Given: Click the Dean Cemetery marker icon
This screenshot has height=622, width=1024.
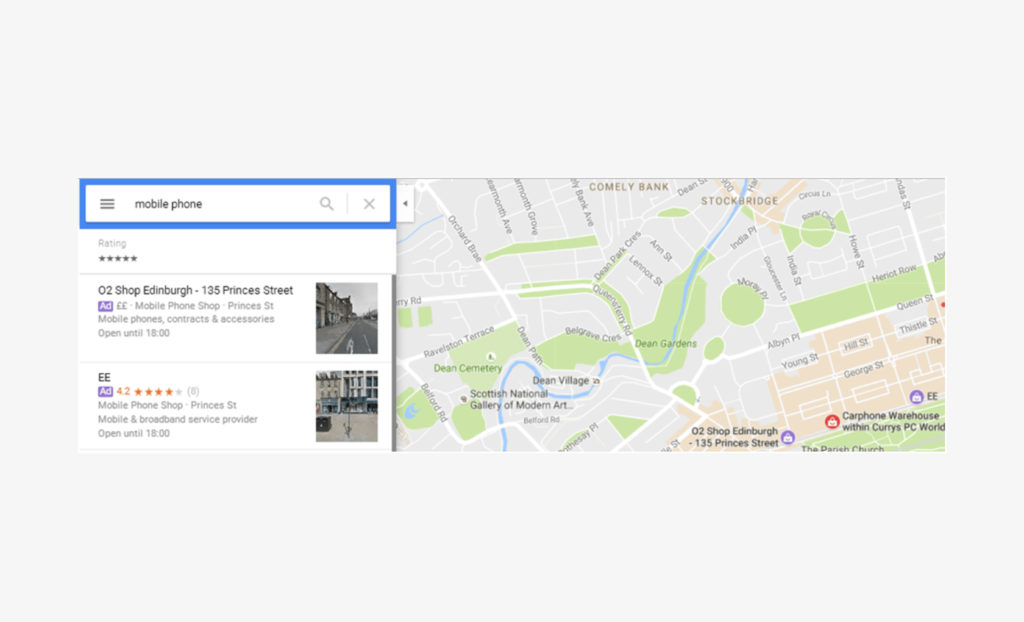Looking at the screenshot, I should click(491, 357).
